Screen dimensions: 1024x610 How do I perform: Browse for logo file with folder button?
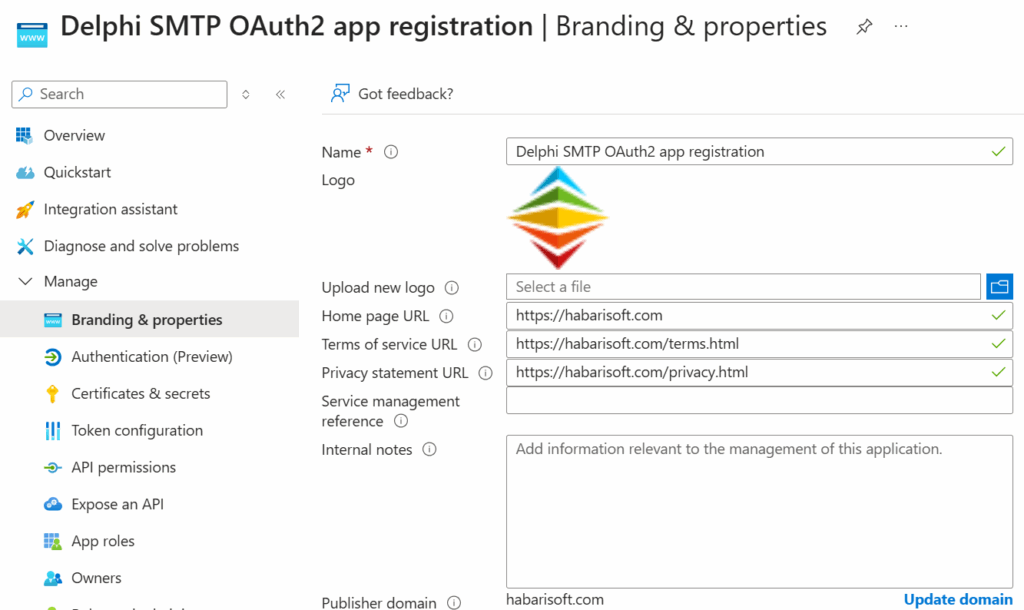tap(999, 287)
